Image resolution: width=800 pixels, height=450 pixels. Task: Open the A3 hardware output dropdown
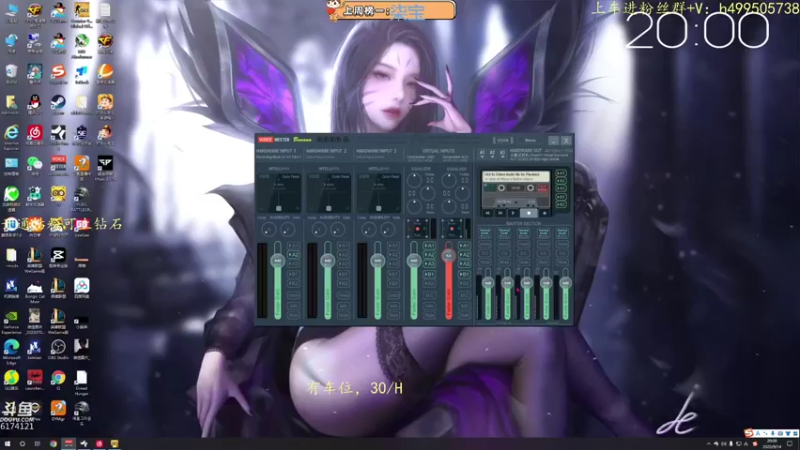pyautogui.click(x=502, y=153)
